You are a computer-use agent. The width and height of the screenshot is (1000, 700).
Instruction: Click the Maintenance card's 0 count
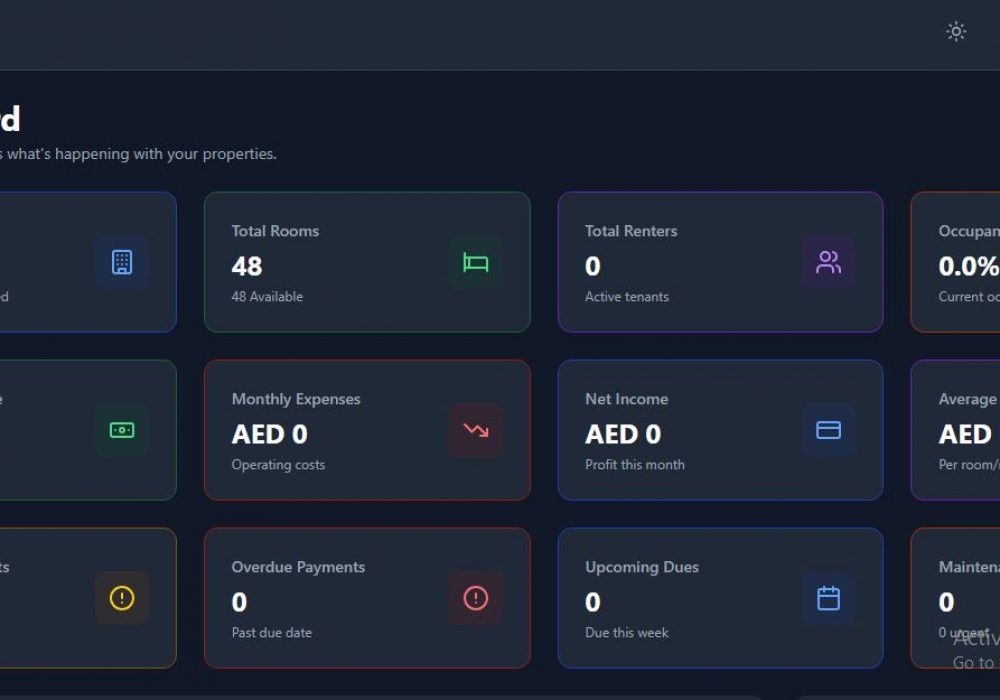coord(946,602)
